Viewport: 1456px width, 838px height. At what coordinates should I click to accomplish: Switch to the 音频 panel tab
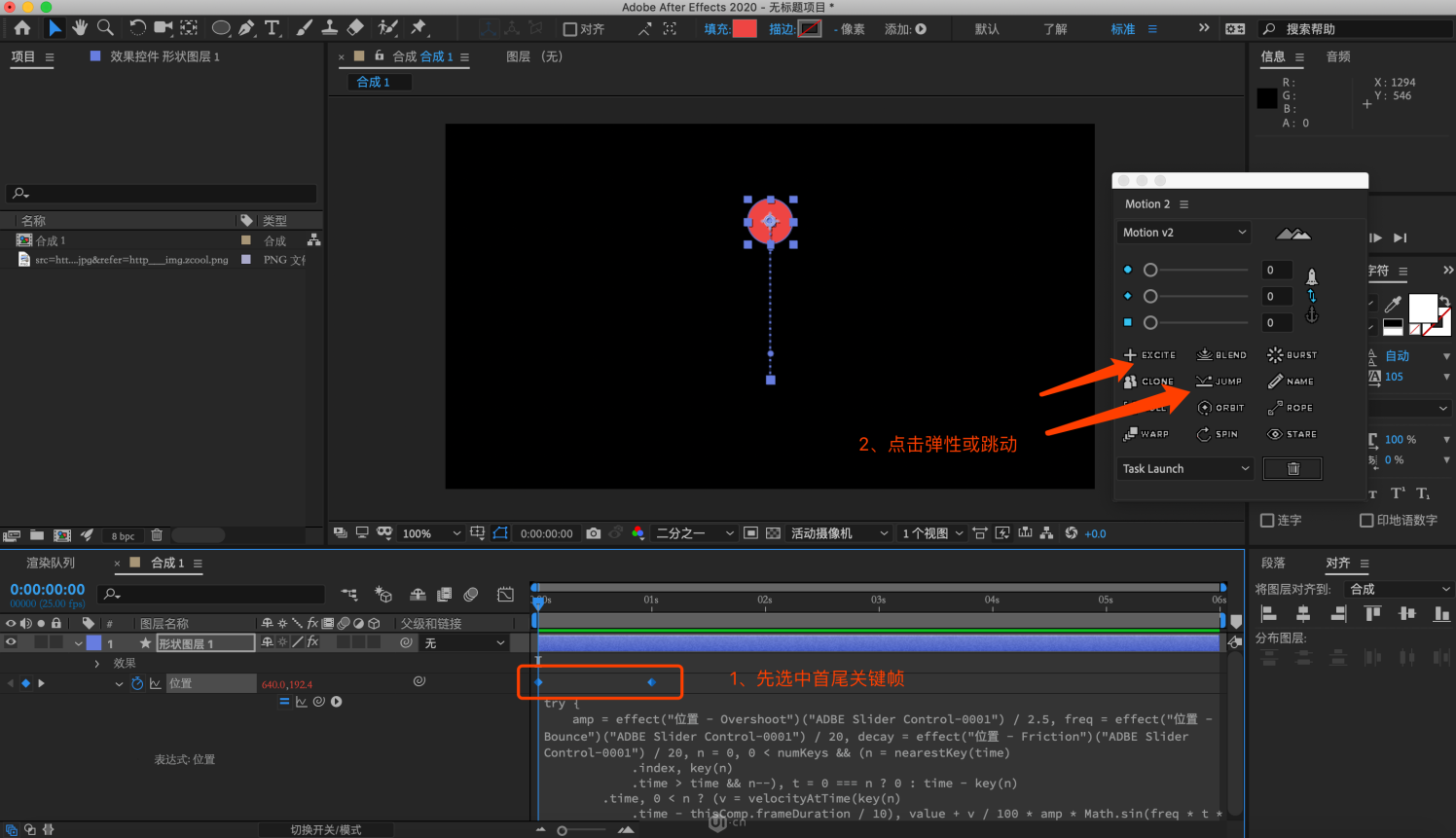pos(1338,56)
